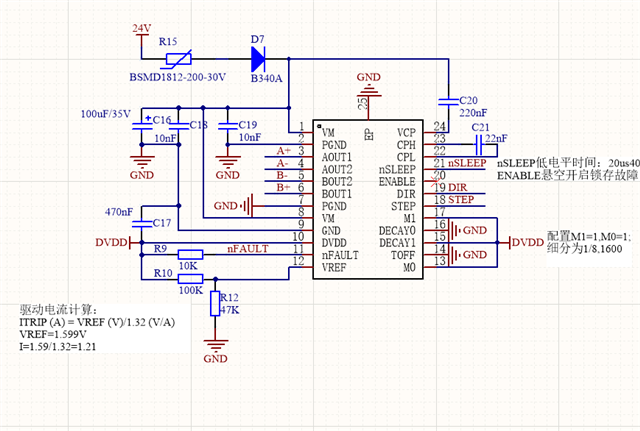The width and height of the screenshot is (640, 431).
Task: Click the AOUT2 pin name
Action: point(337,169)
